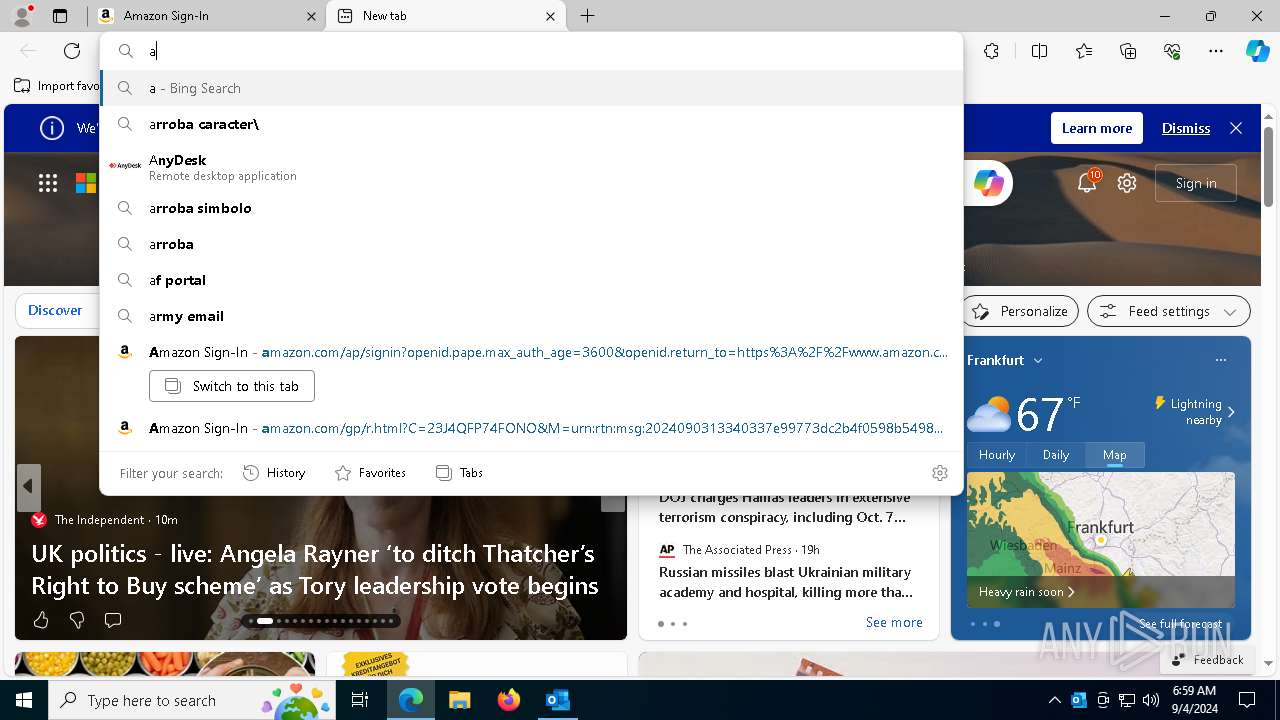Open the notifications bell icon
This screenshot has height=720, width=1280.
pos(1087,183)
